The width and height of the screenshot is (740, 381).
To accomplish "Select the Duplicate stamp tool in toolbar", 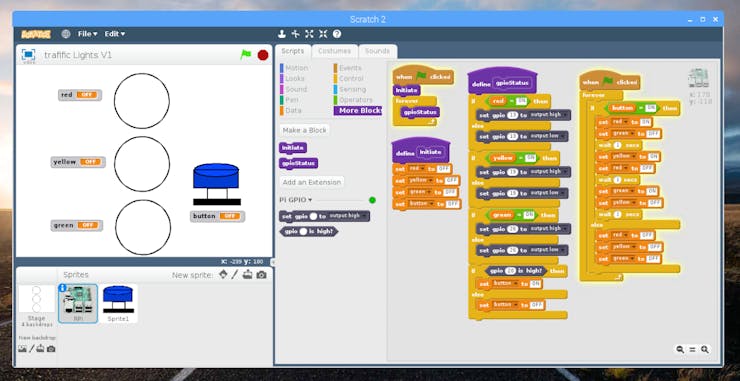I will [282, 34].
